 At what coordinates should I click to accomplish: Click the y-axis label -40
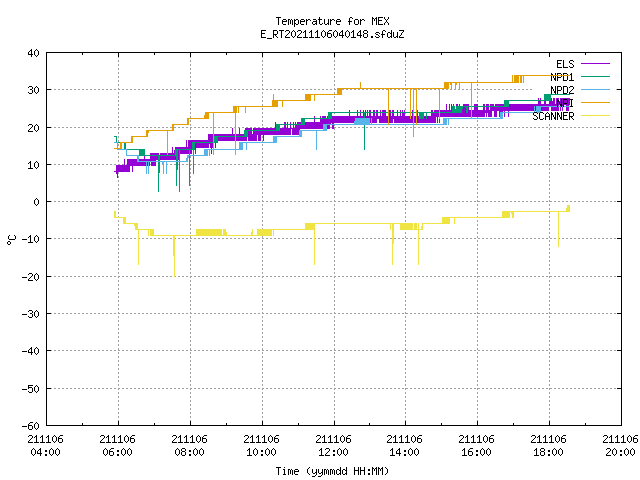[x=31, y=351]
